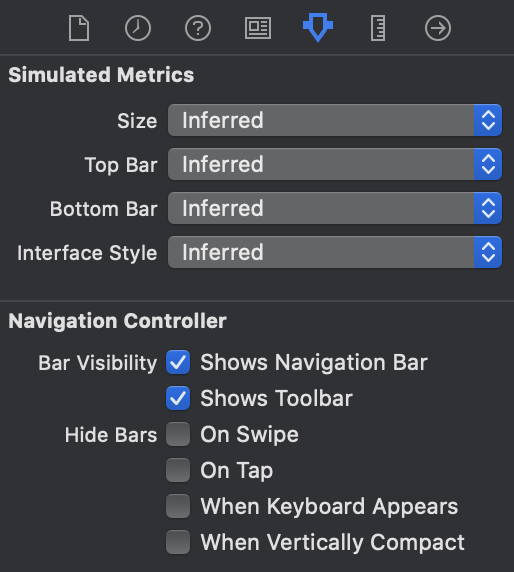This screenshot has height=572, width=514.
Task: Check When Keyboard Appears option
Action: [178, 506]
